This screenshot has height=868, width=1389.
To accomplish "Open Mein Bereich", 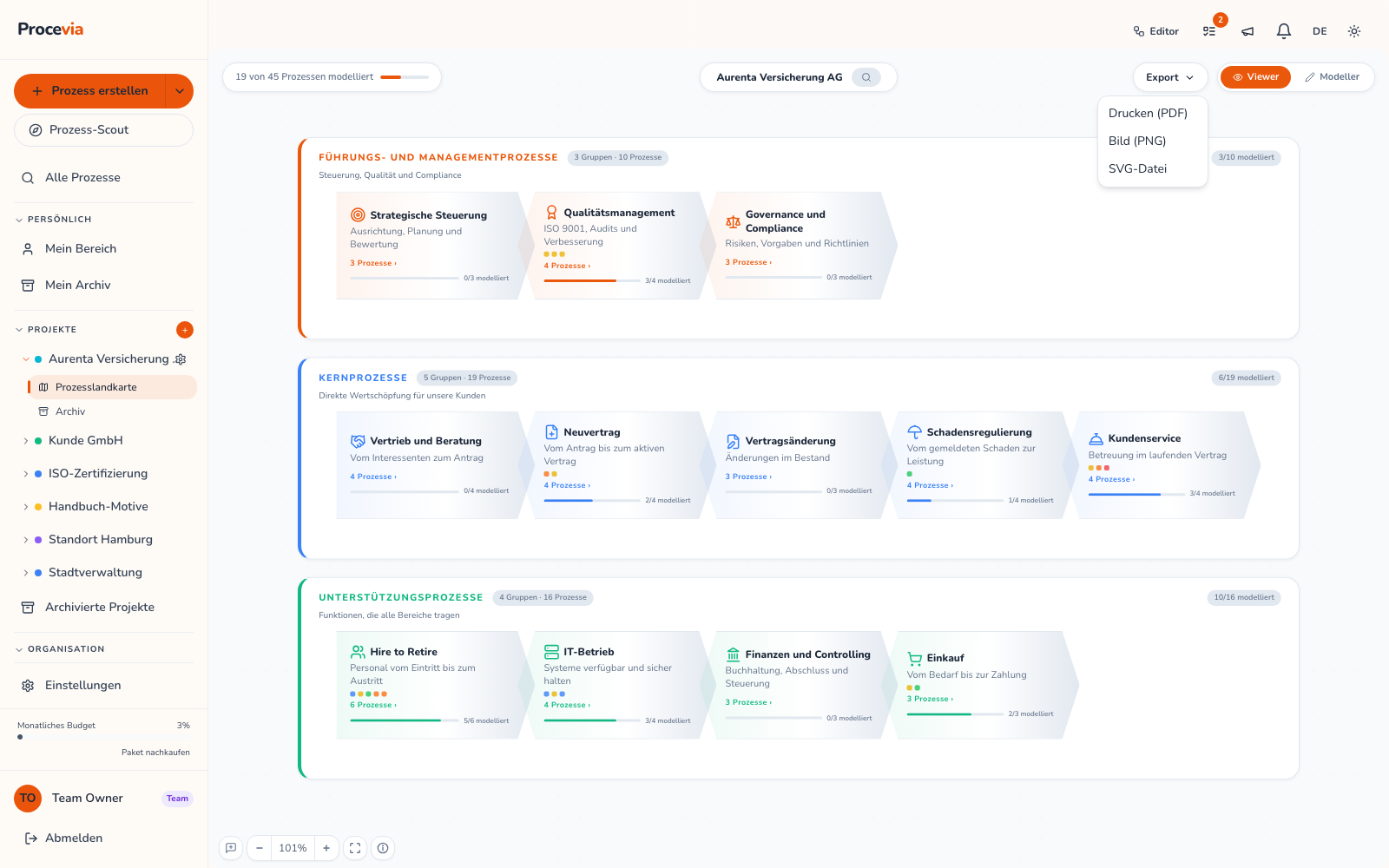I will [104, 248].
